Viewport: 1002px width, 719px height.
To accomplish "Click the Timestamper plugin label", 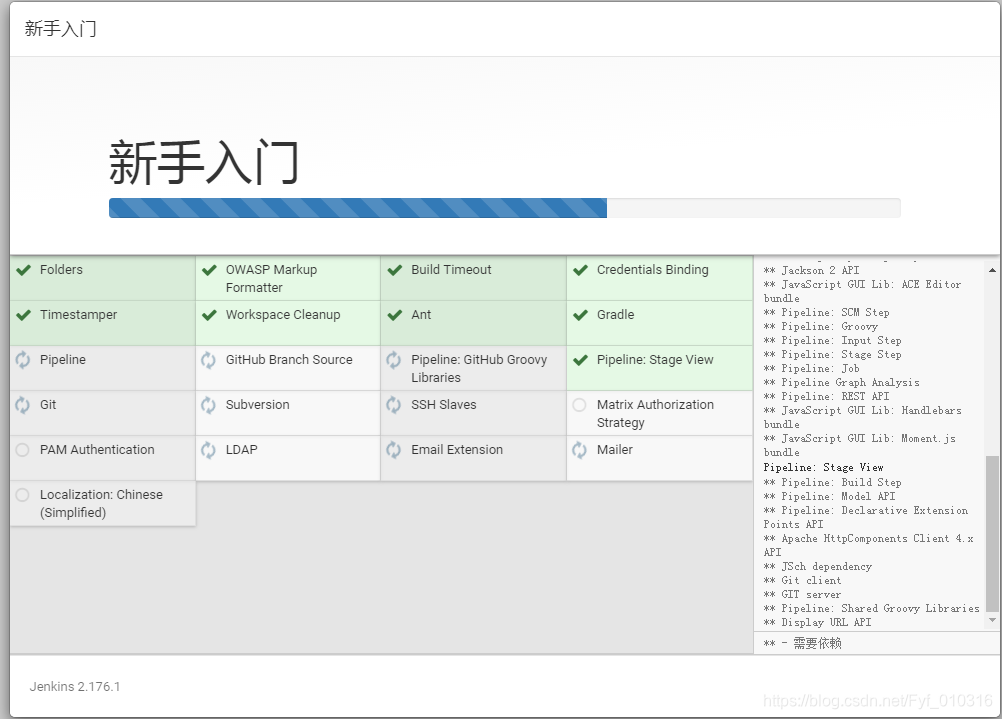I will (79, 314).
